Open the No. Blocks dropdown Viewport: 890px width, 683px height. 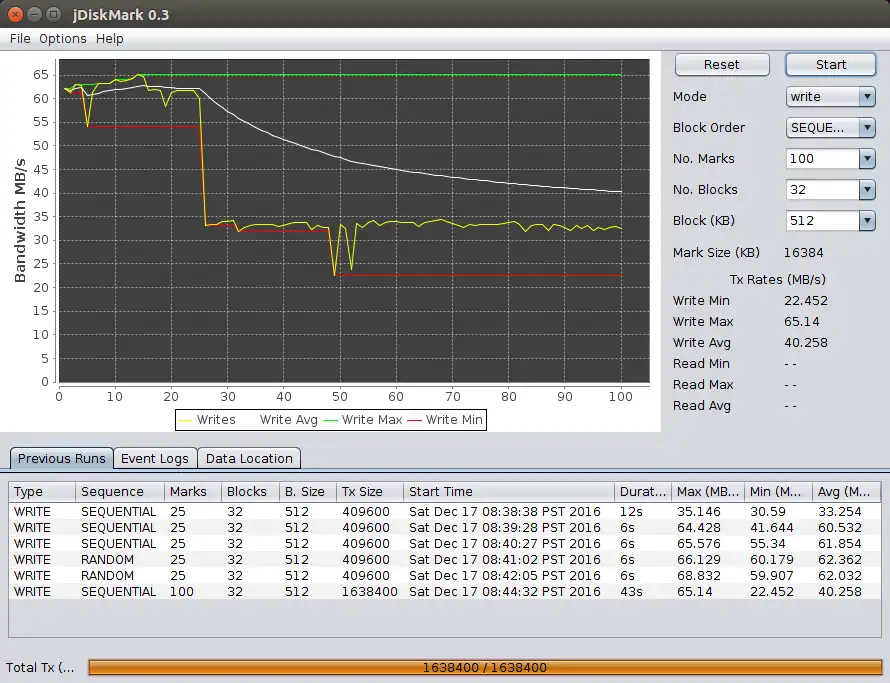866,190
